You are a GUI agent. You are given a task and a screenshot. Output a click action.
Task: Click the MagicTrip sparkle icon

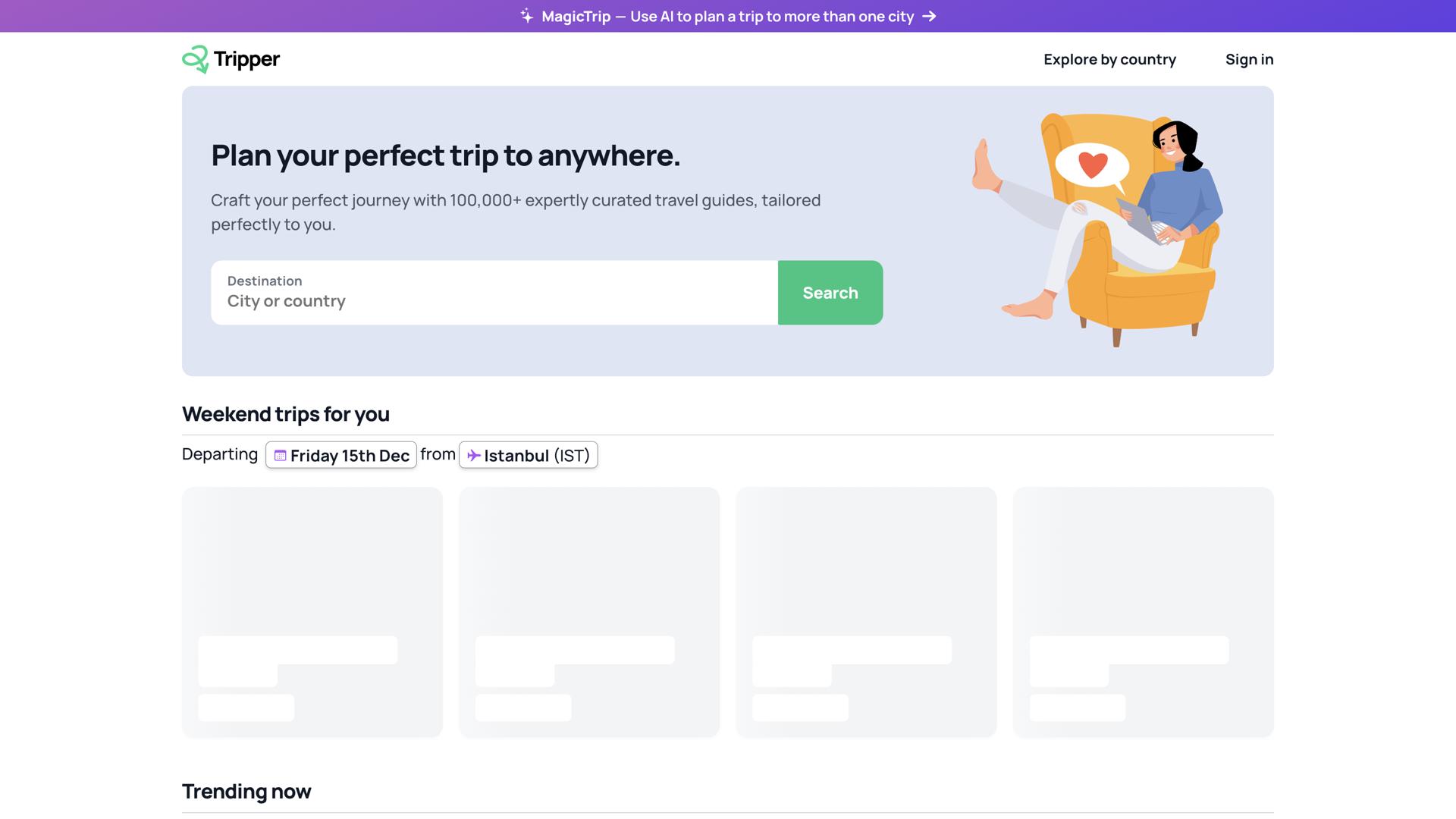click(x=527, y=16)
